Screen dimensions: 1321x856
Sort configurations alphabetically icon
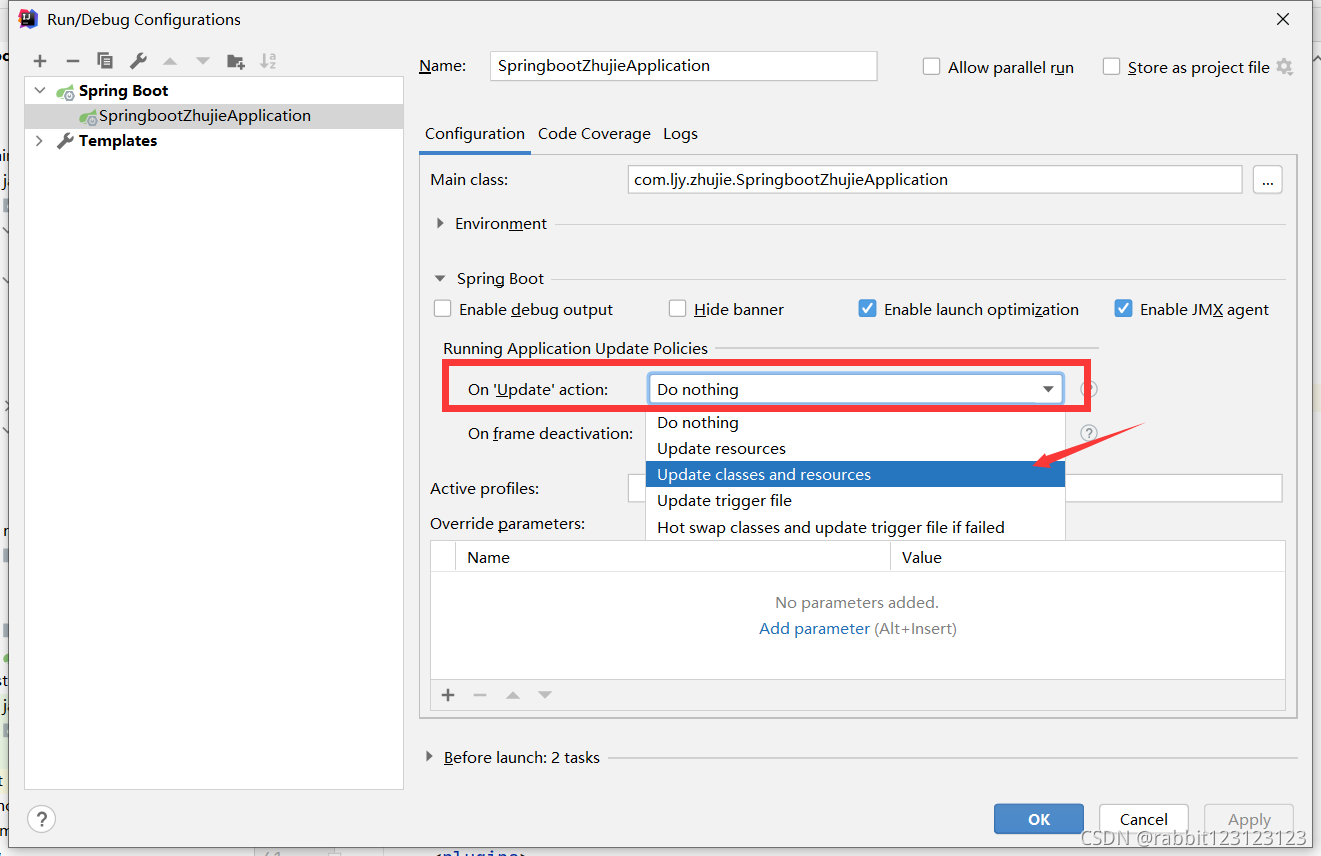tap(268, 61)
